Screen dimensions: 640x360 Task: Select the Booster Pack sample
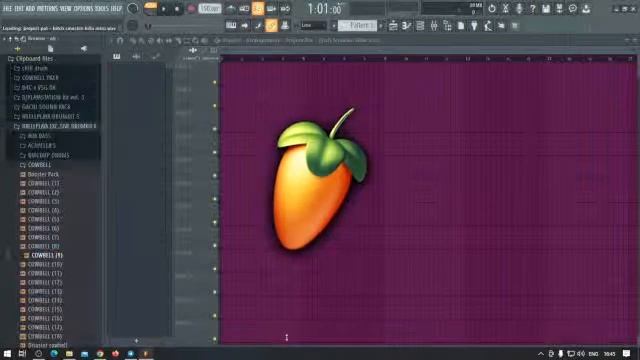(x=40, y=174)
